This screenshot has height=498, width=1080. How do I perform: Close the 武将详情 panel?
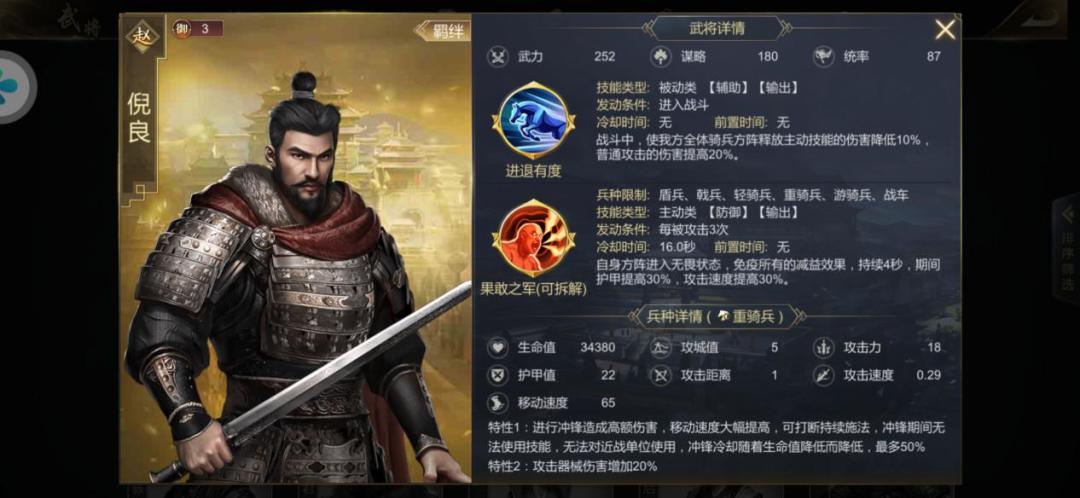945,30
